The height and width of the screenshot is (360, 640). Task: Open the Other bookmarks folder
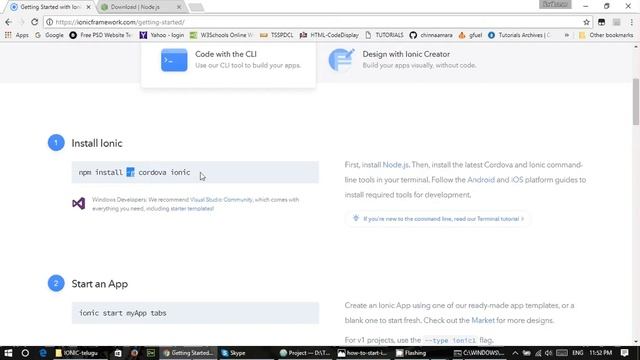pos(606,35)
